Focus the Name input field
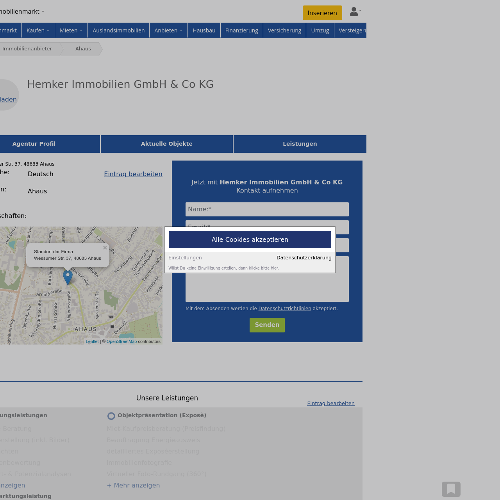 click(x=267, y=209)
